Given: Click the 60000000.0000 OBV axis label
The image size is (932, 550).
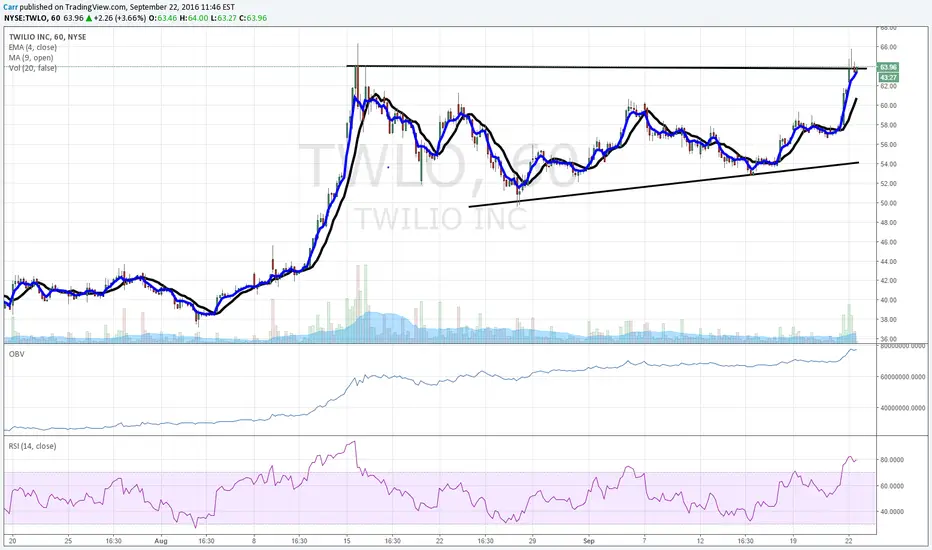Looking at the screenshot, I should pos(902,377).
